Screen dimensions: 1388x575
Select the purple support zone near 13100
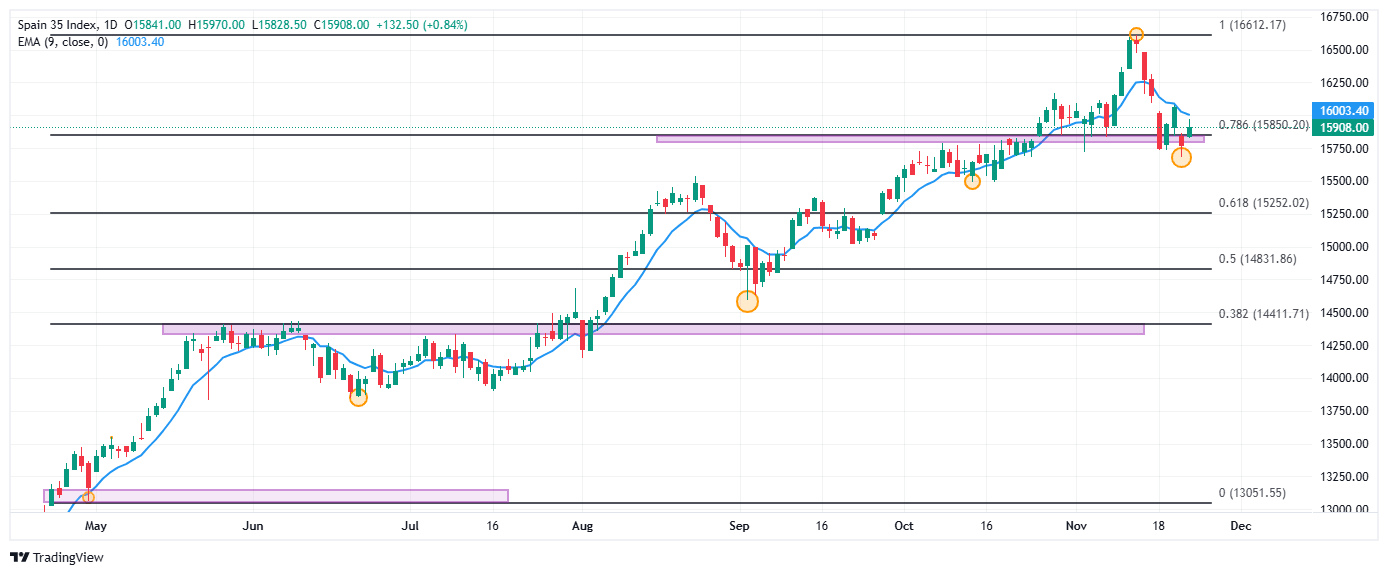pos(276,495)
